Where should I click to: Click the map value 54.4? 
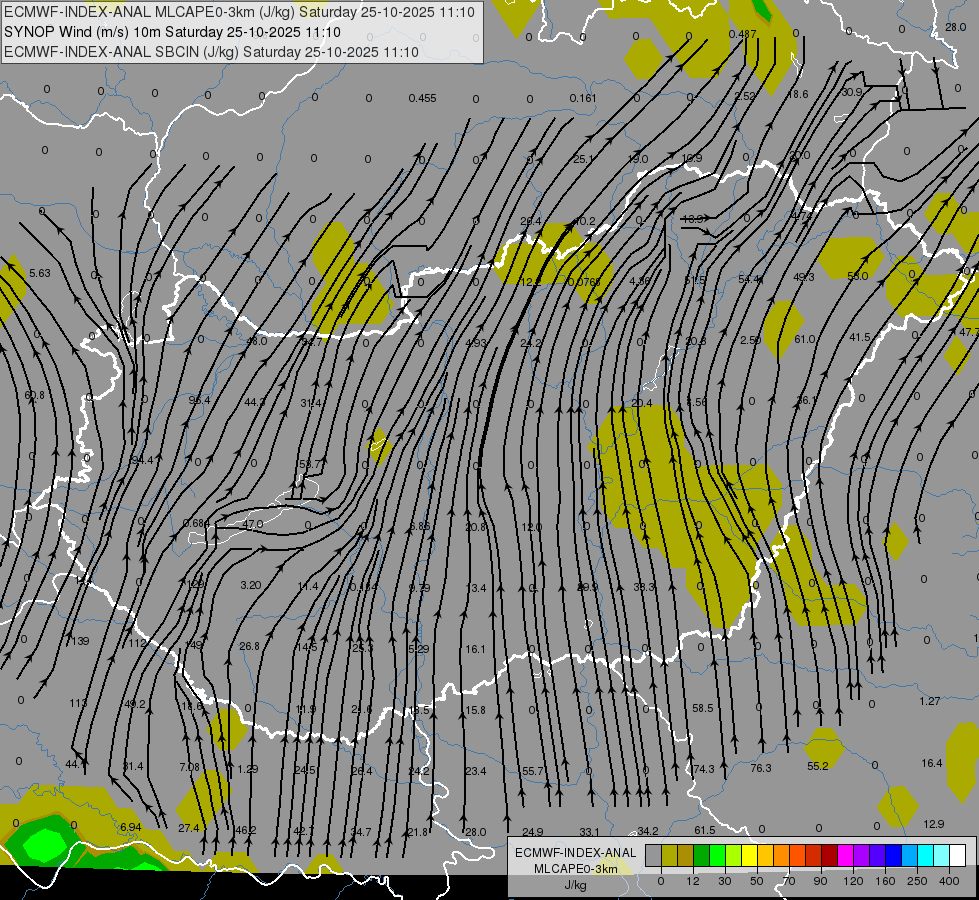coord(749,279)
